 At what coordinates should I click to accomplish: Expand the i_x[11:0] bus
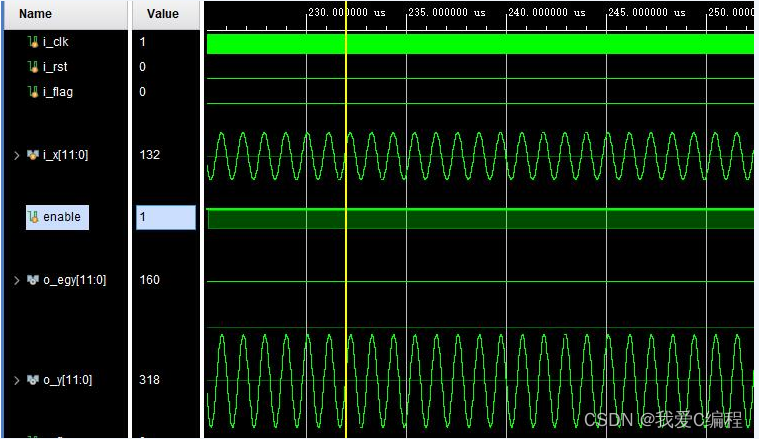15,155
